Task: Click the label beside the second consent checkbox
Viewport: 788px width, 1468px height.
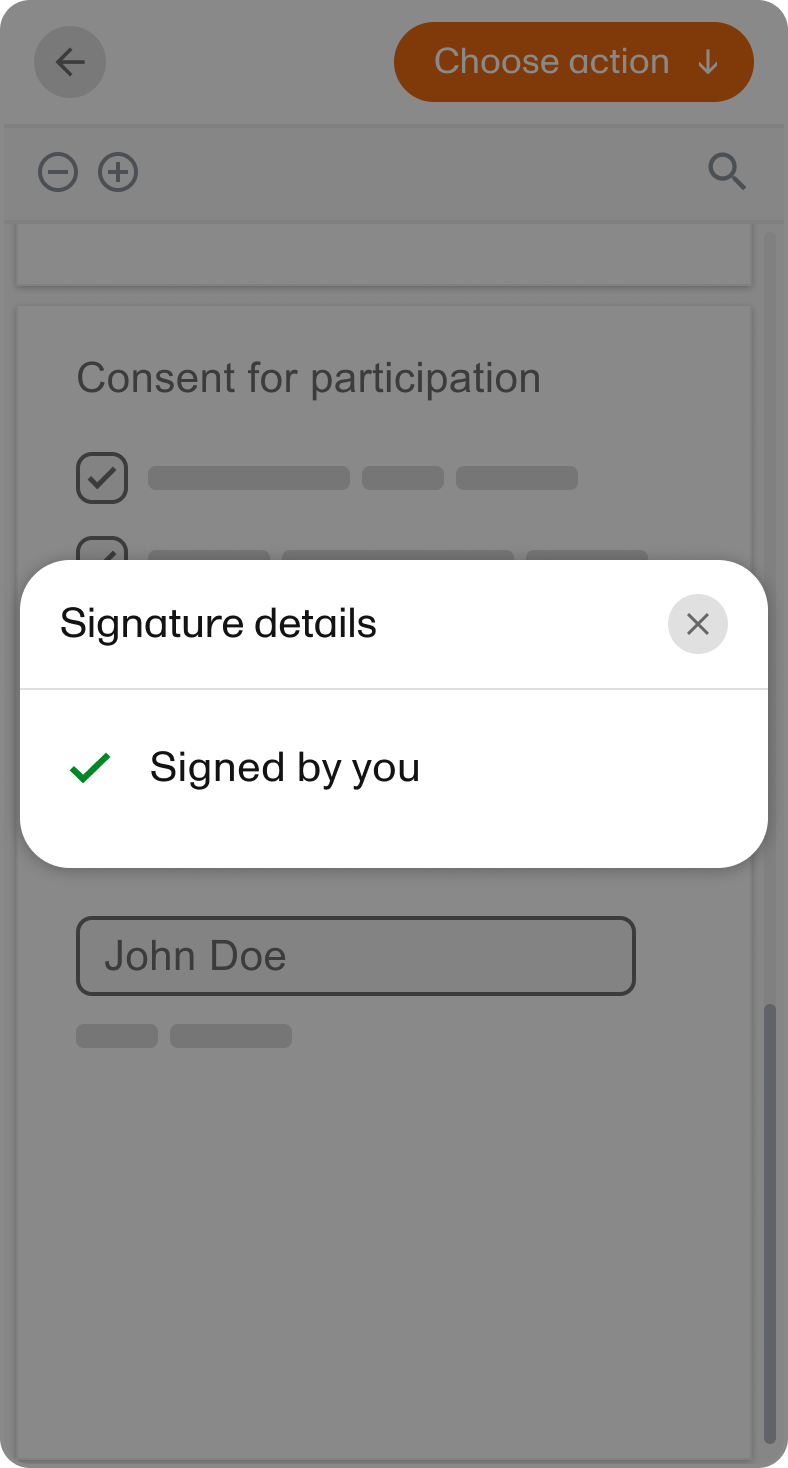Action: click(398, 554)
